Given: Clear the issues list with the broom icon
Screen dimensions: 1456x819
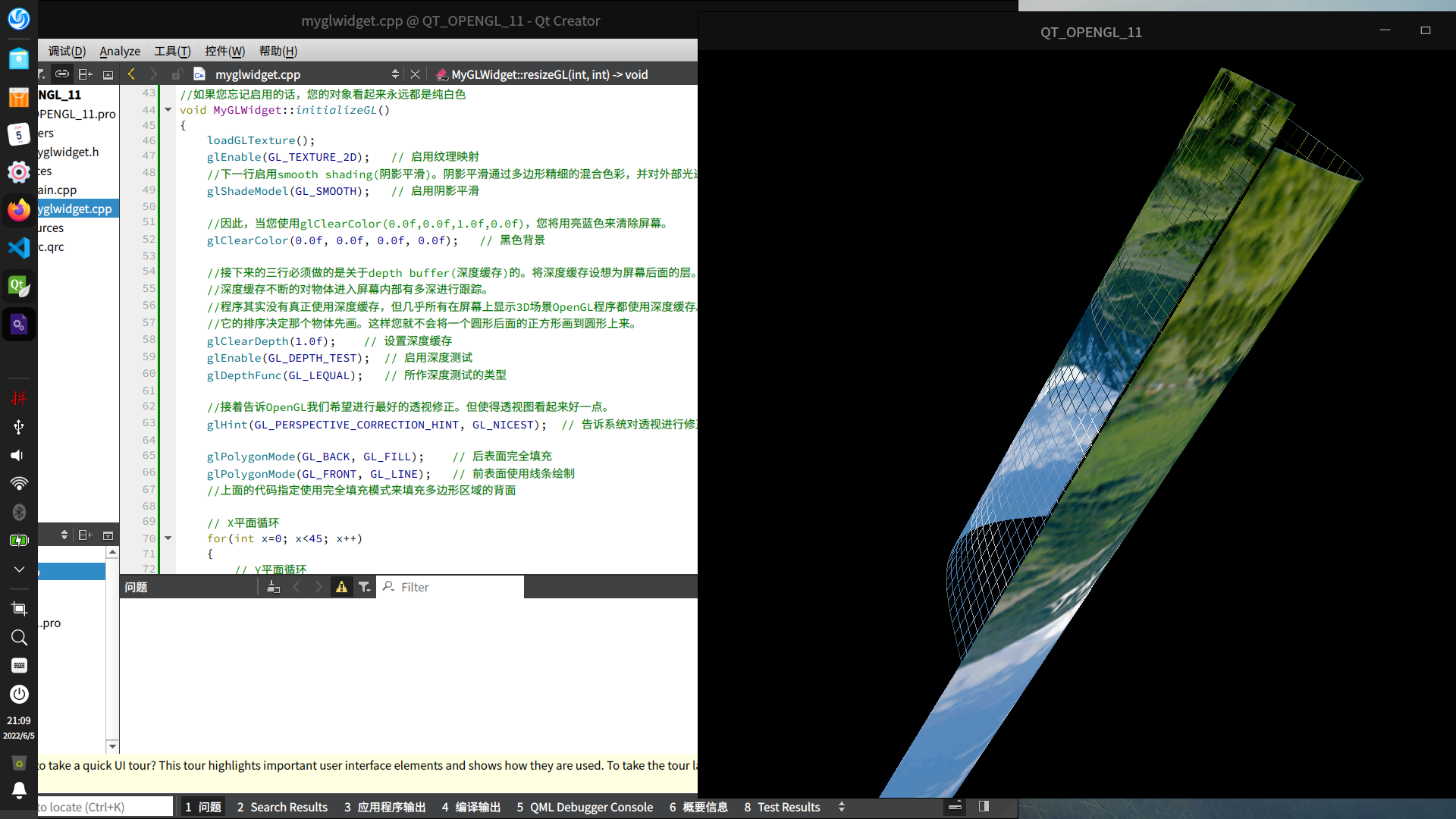Looking at the screenshot, I should tap(273, 587).
